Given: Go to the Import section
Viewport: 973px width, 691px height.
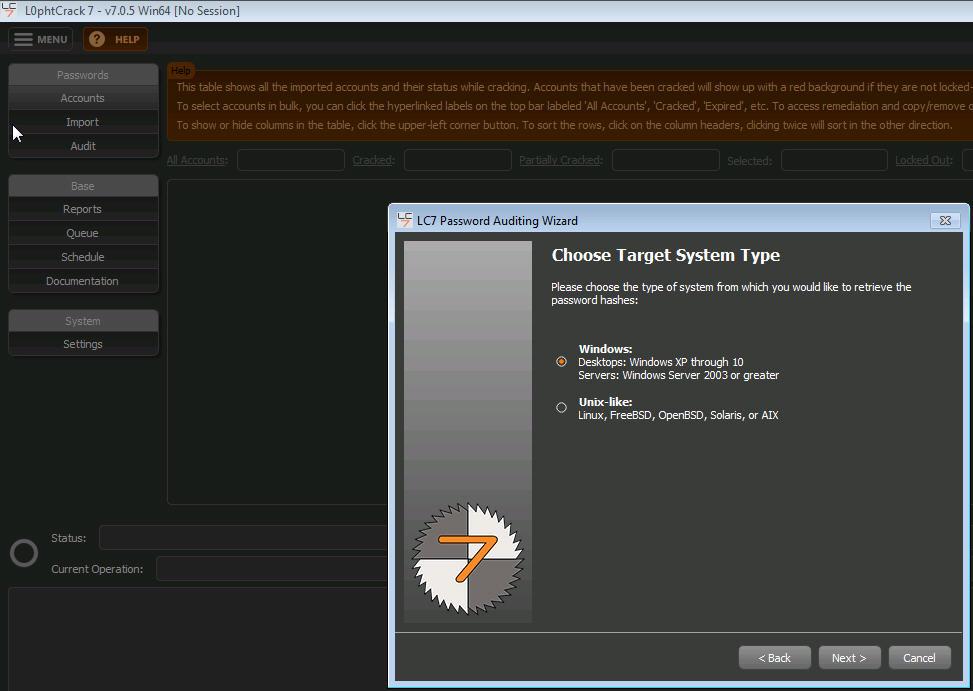Looking at the screenshot, I should click(83, 122).
